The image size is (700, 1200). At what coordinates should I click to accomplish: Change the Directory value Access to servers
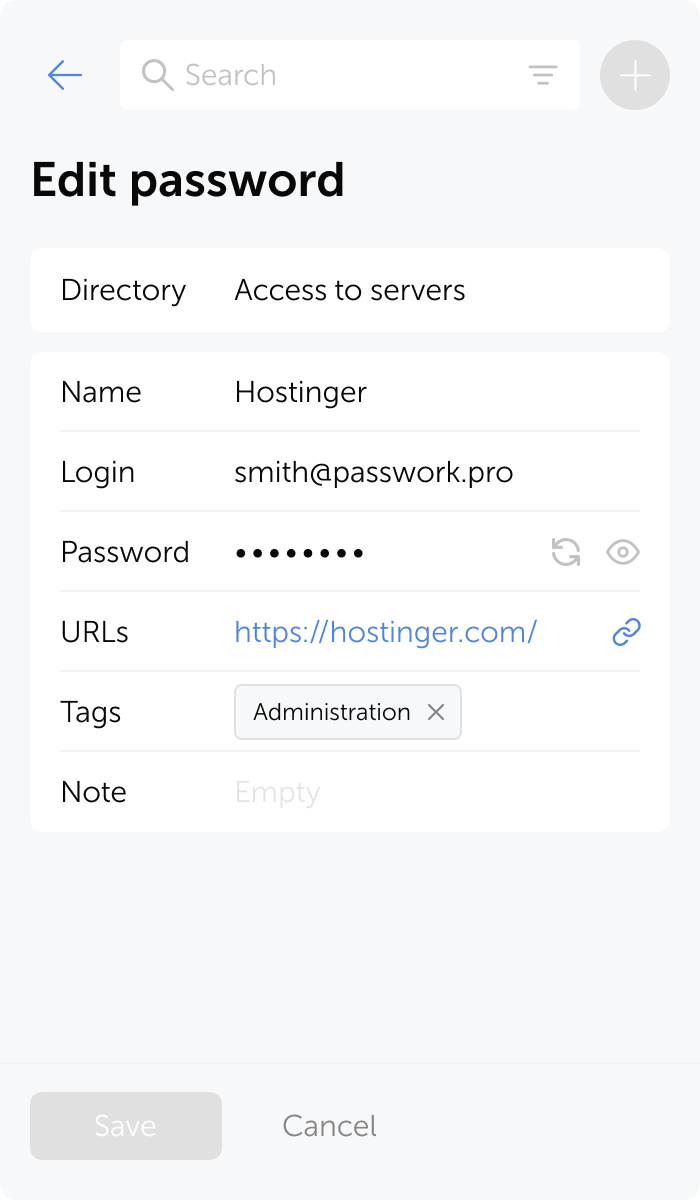(x=350, y=290)
